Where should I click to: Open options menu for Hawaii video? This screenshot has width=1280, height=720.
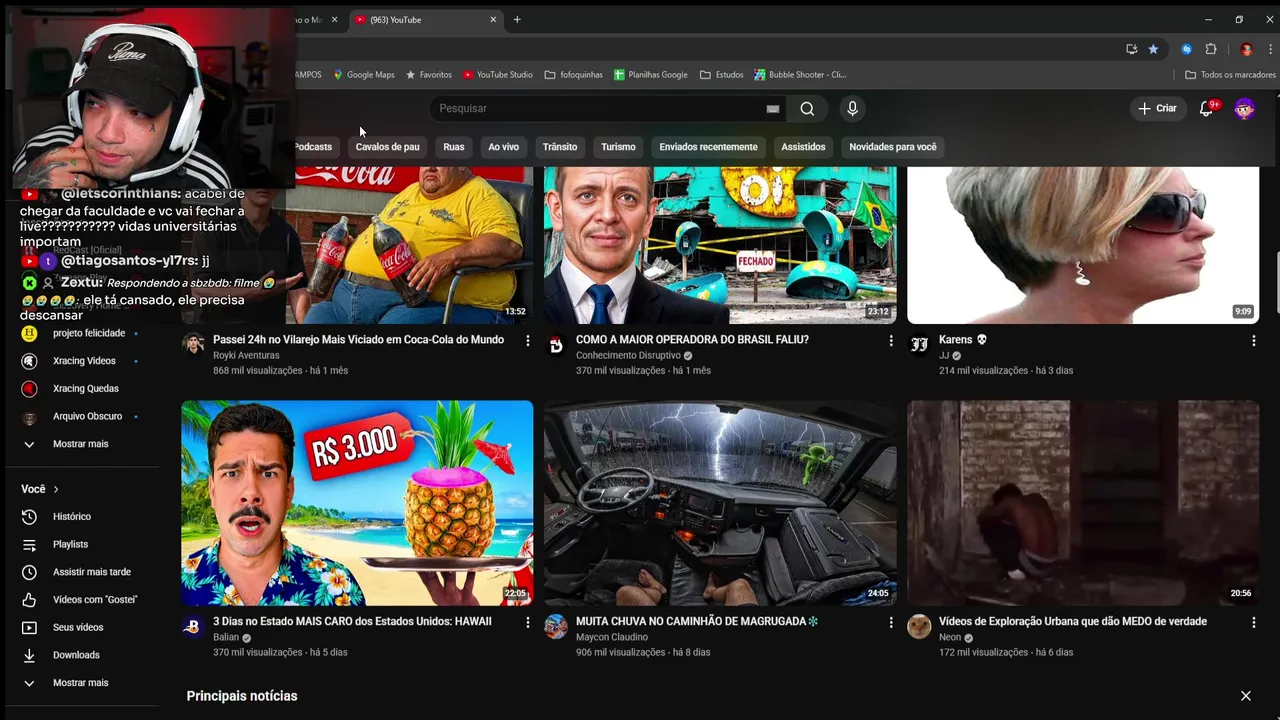tap(528, 622)
